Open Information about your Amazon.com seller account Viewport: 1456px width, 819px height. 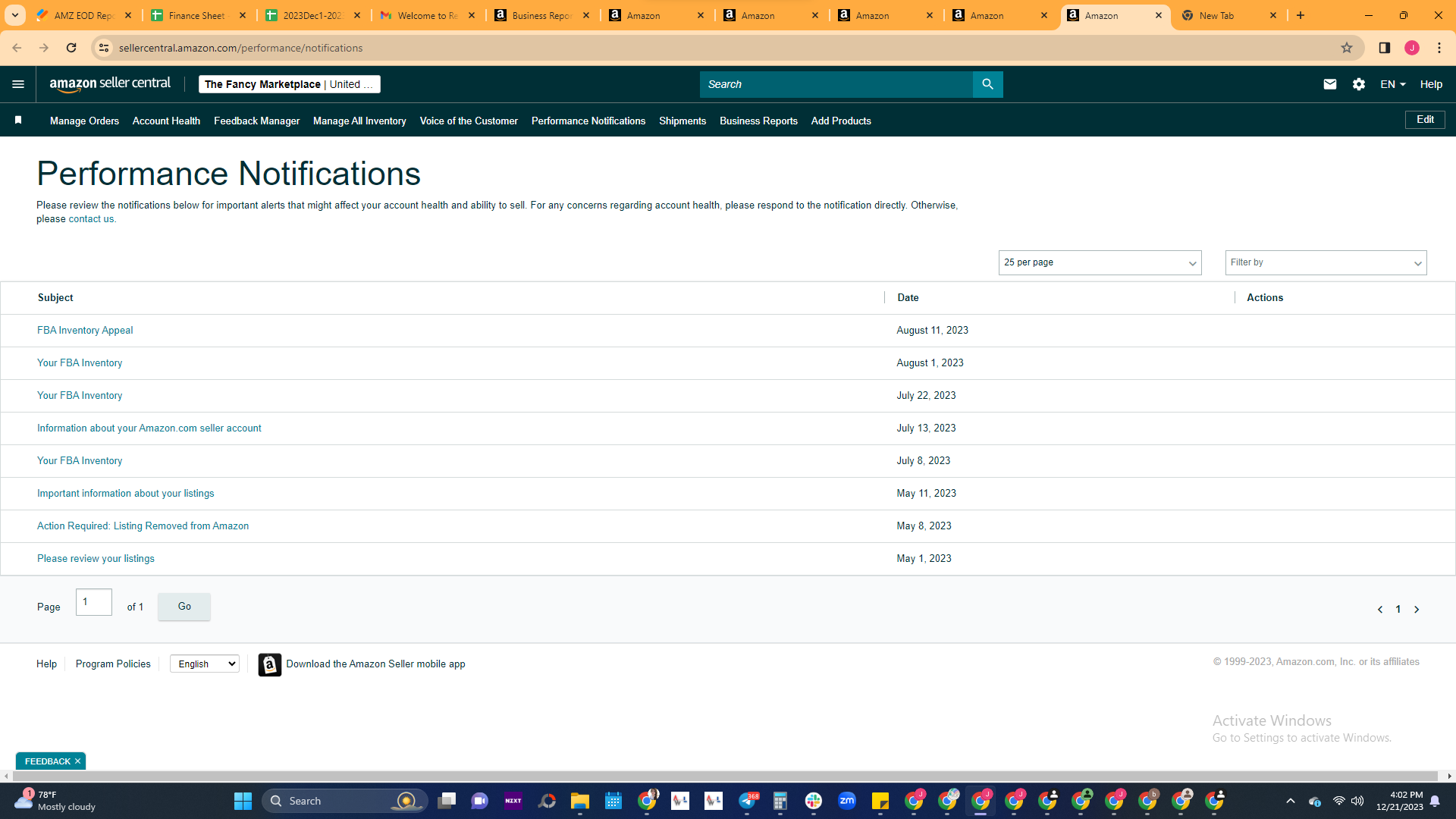[x=149, y=428]
